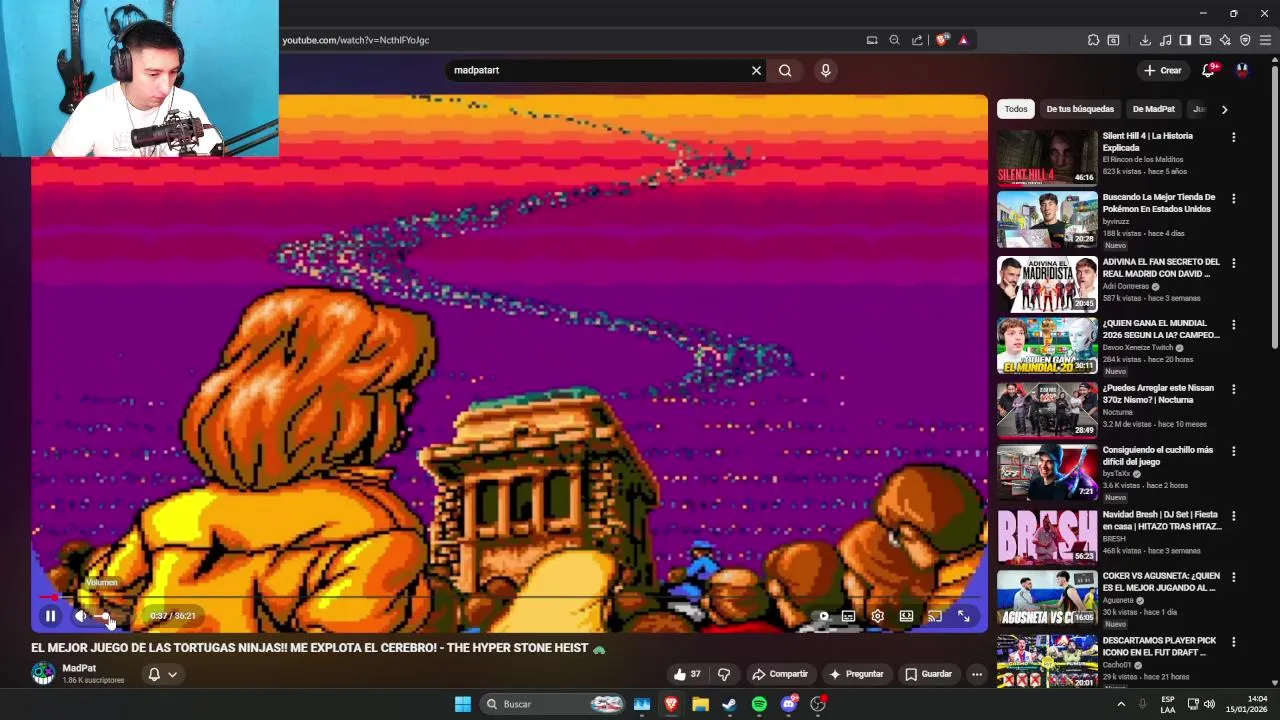The image size is (1280, 720).
Task: Select the Todos filter chip
Action: coord(1016,109)
